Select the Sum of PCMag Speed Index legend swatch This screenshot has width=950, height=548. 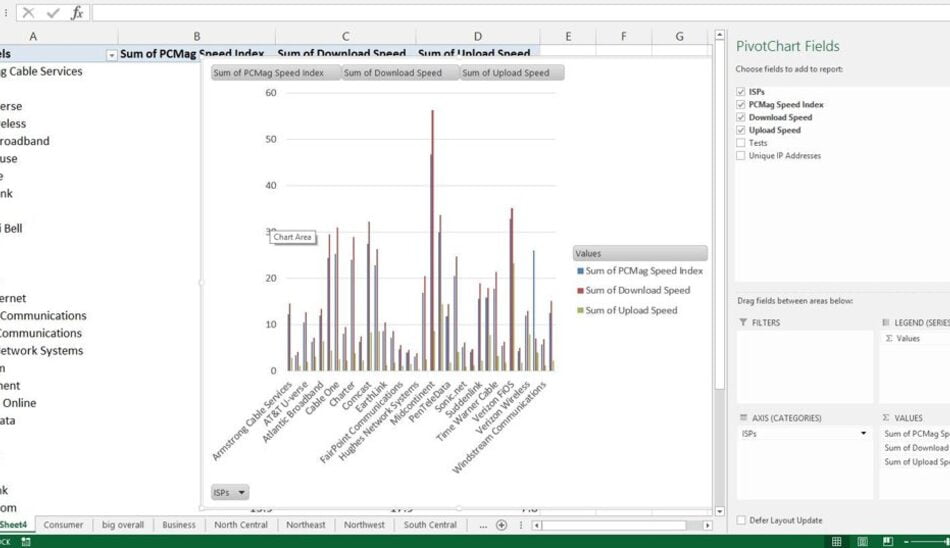(580, 271)
